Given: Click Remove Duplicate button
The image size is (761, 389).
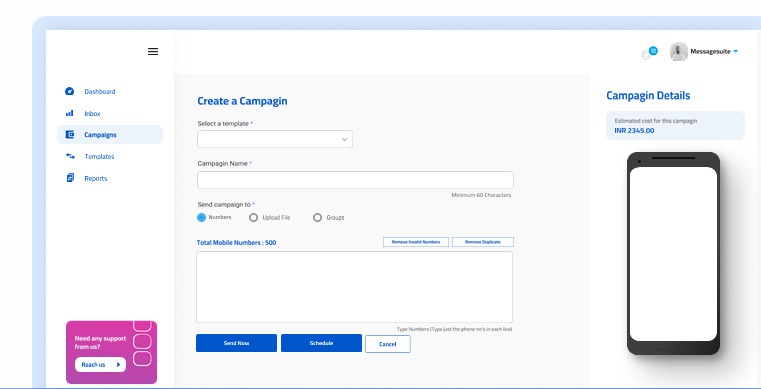Looking at the screenshot, I should [483, 242].
